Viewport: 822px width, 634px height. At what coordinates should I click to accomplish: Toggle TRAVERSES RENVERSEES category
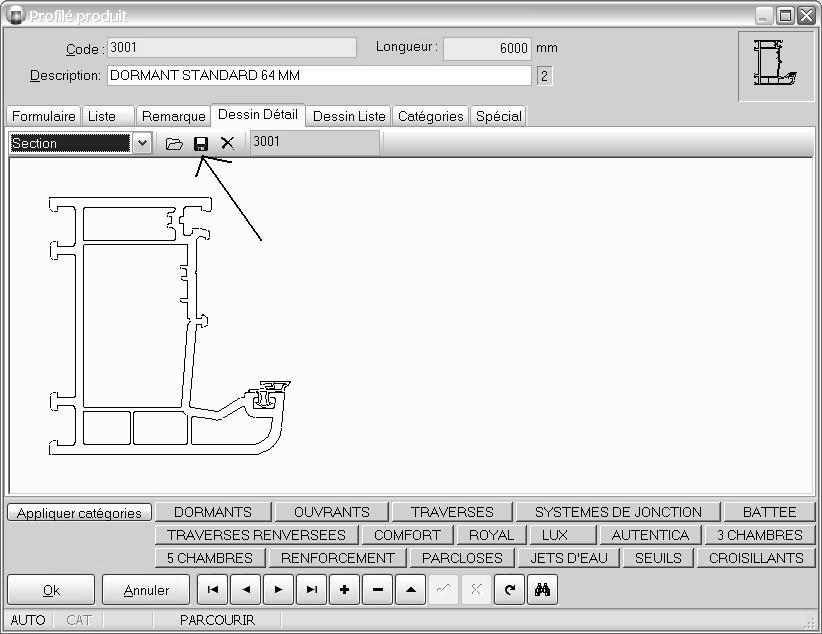(256, 535)
